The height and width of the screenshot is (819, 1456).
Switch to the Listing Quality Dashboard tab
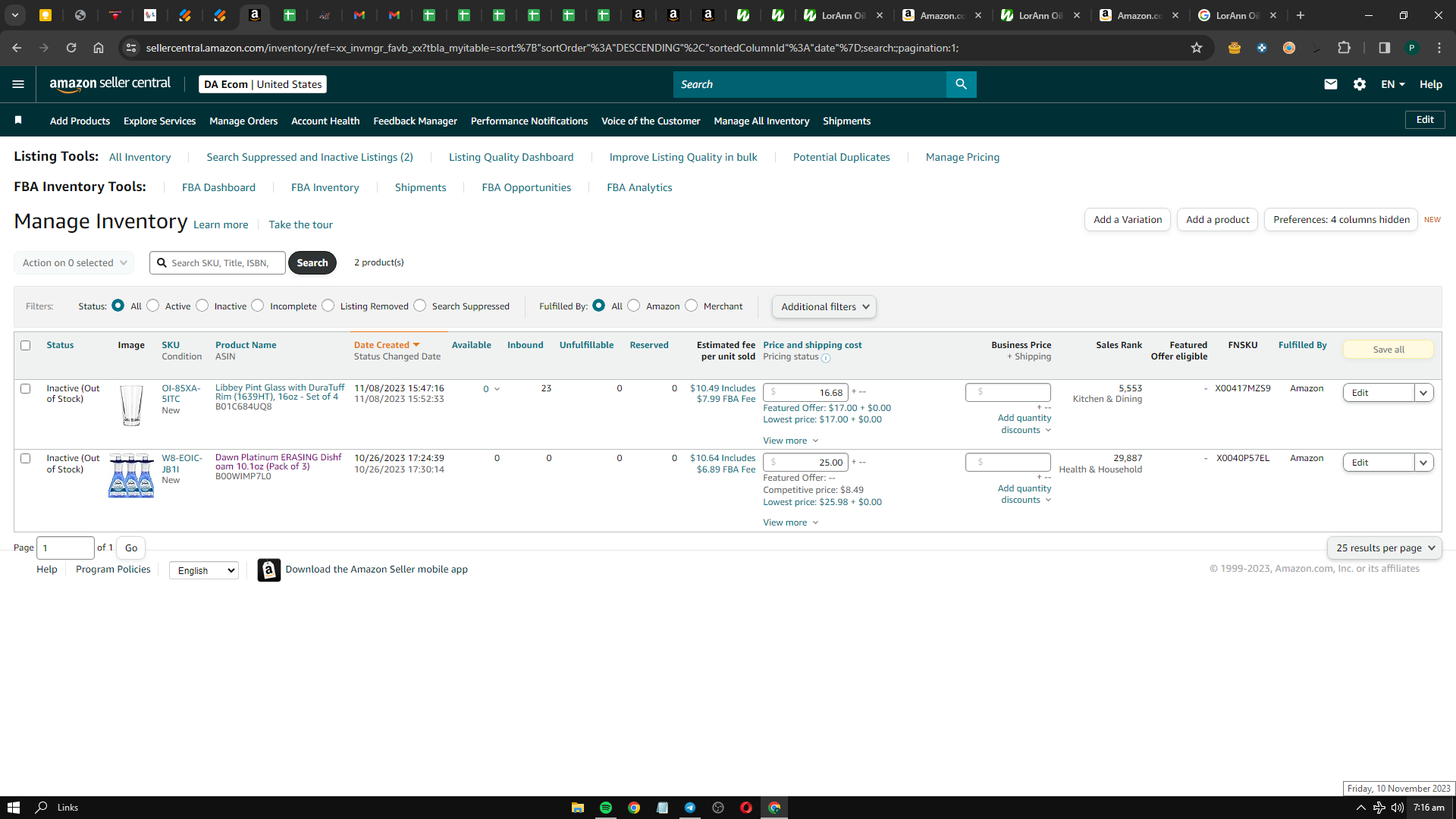click(511, 157)
